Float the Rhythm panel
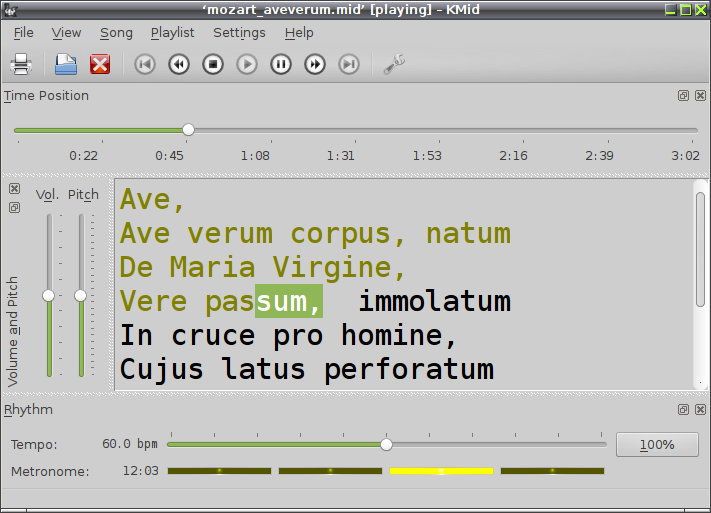This screenshot has height=513, width=711. pos(683,410)
